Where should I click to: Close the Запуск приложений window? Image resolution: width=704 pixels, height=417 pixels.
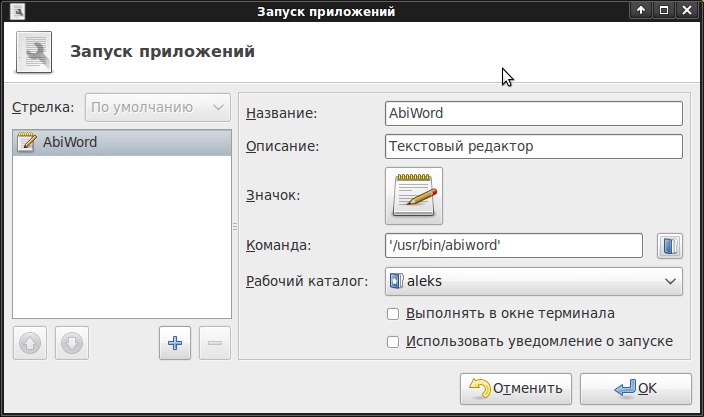687,10
